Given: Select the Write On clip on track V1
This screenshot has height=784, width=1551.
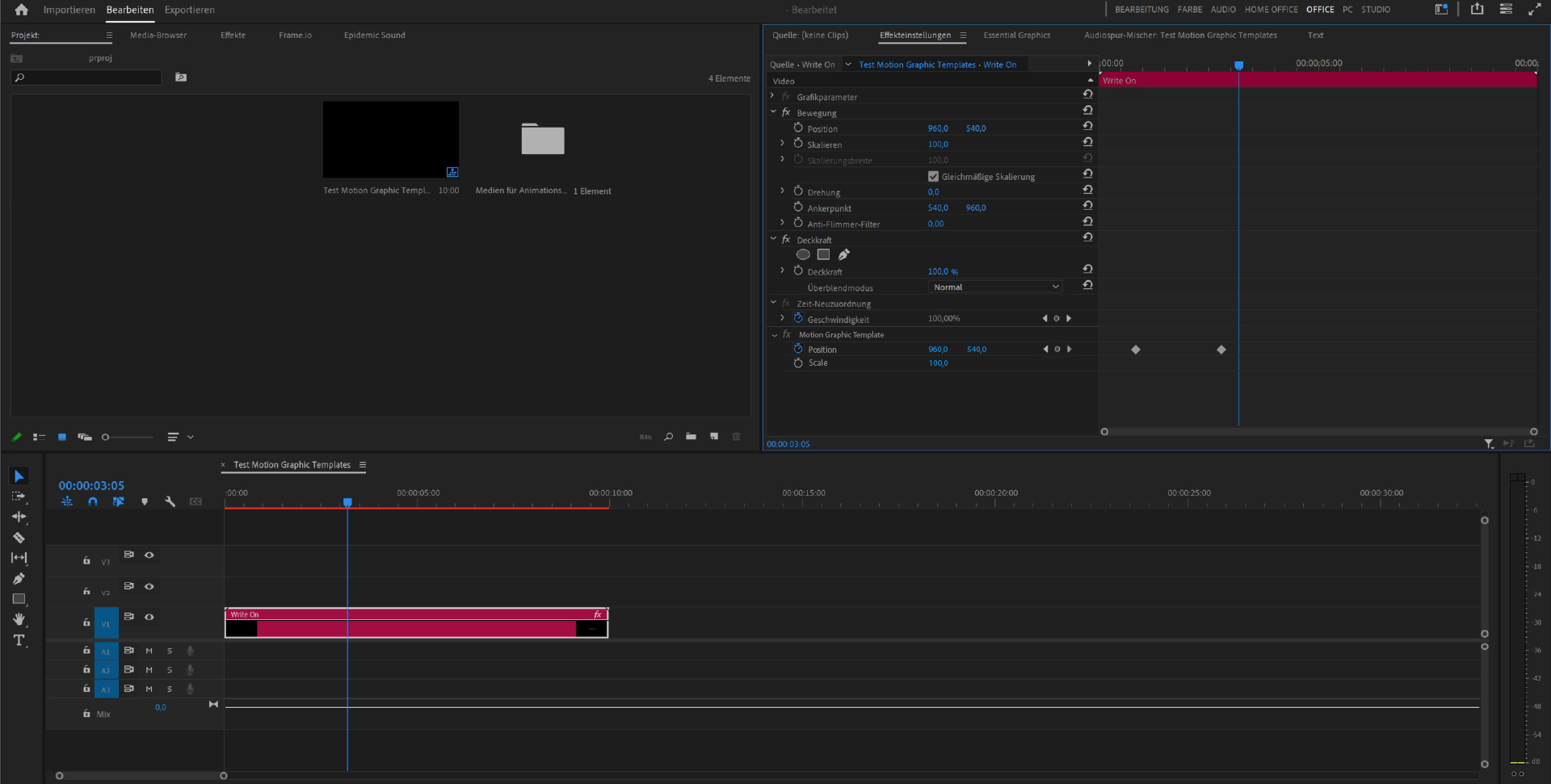Looking at the screenshot, I should 416,622.
